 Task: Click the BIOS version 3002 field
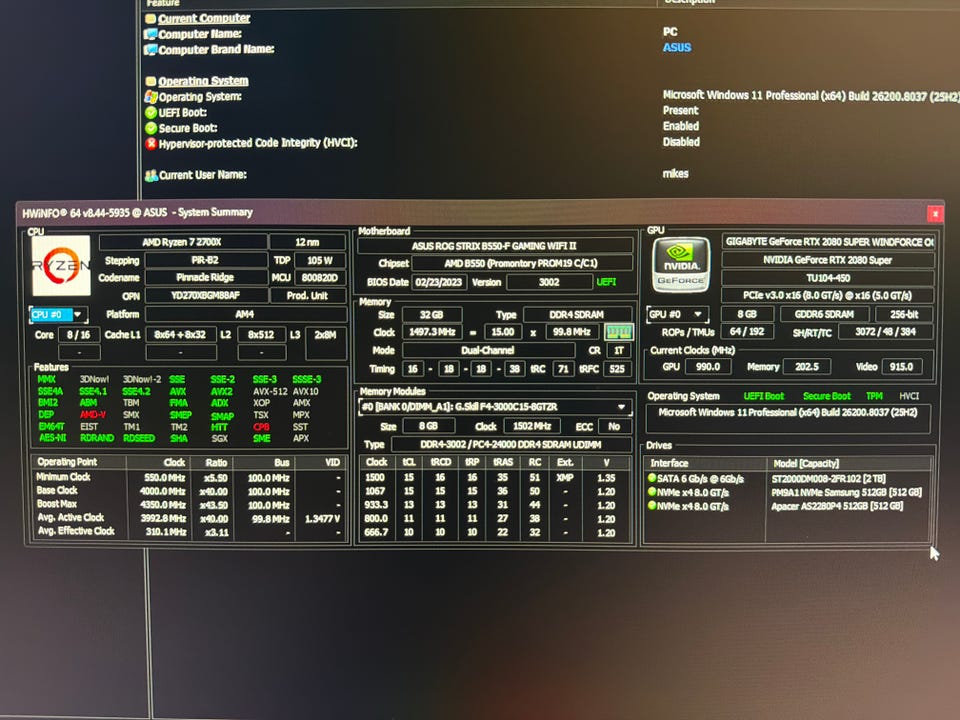pyautogui.click(x=549, y=282)
